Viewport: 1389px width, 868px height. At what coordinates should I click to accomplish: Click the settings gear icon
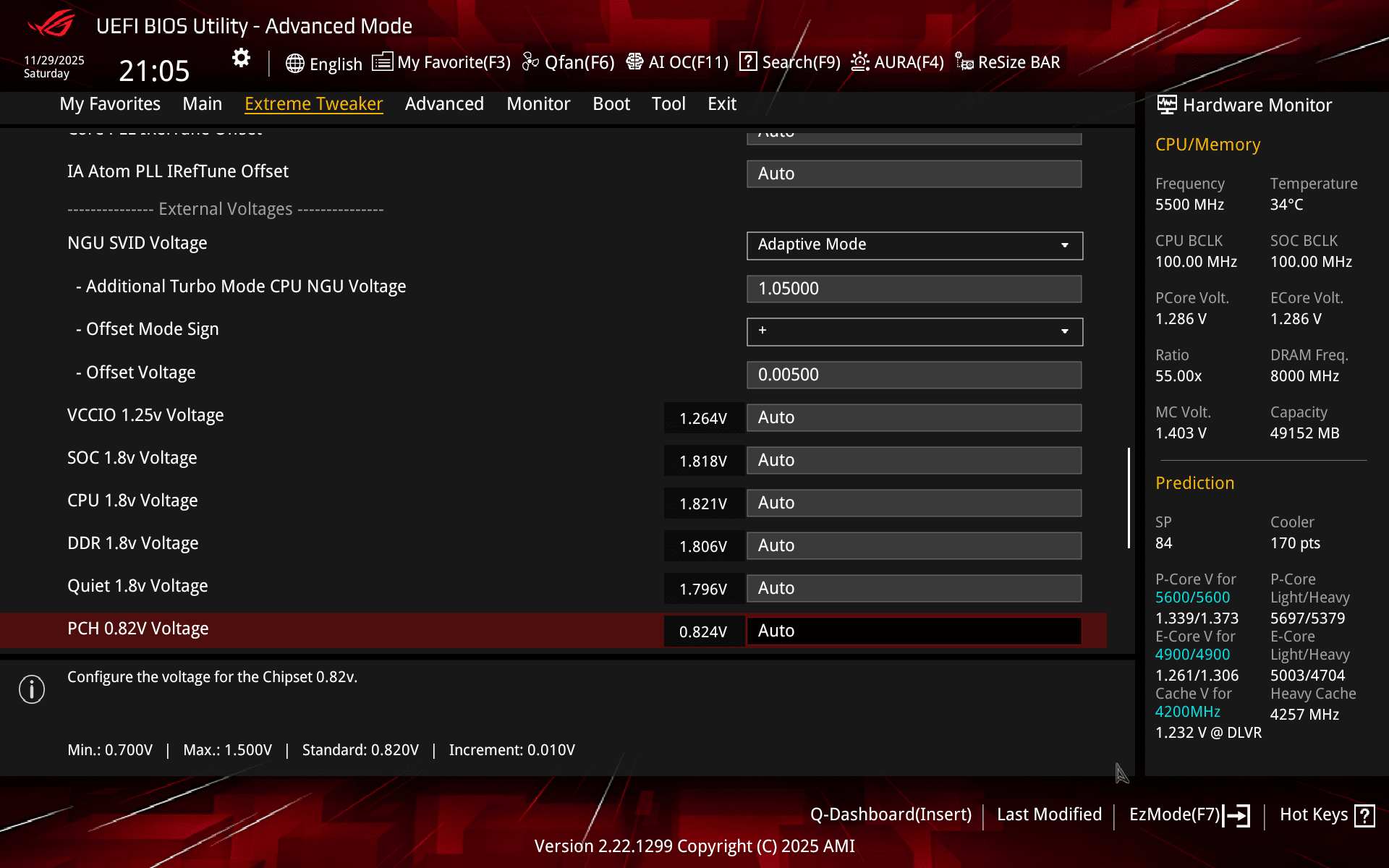(x=241, y=58)
